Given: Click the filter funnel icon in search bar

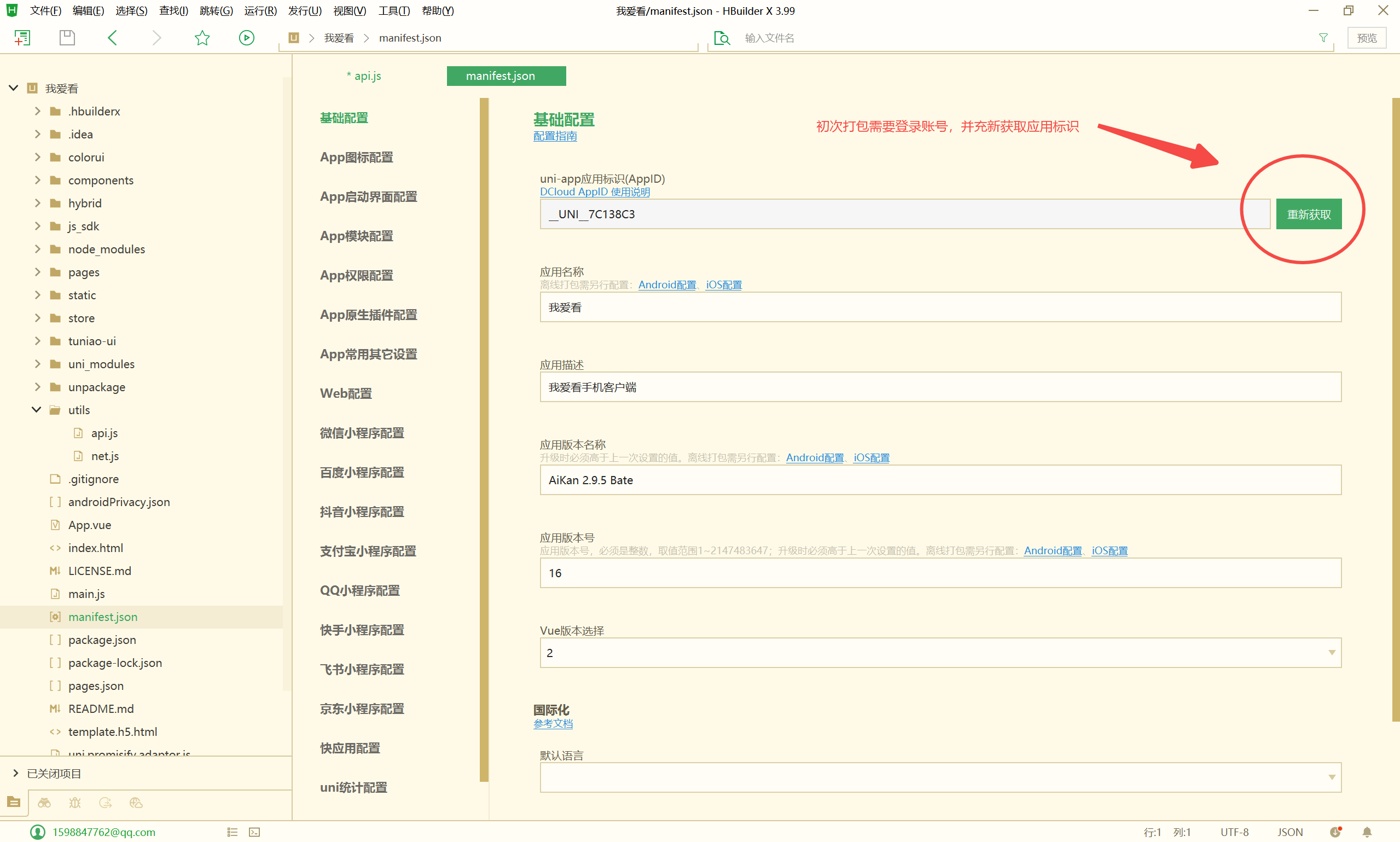Looking at the screenshot, I should [x=1323, y=38].
